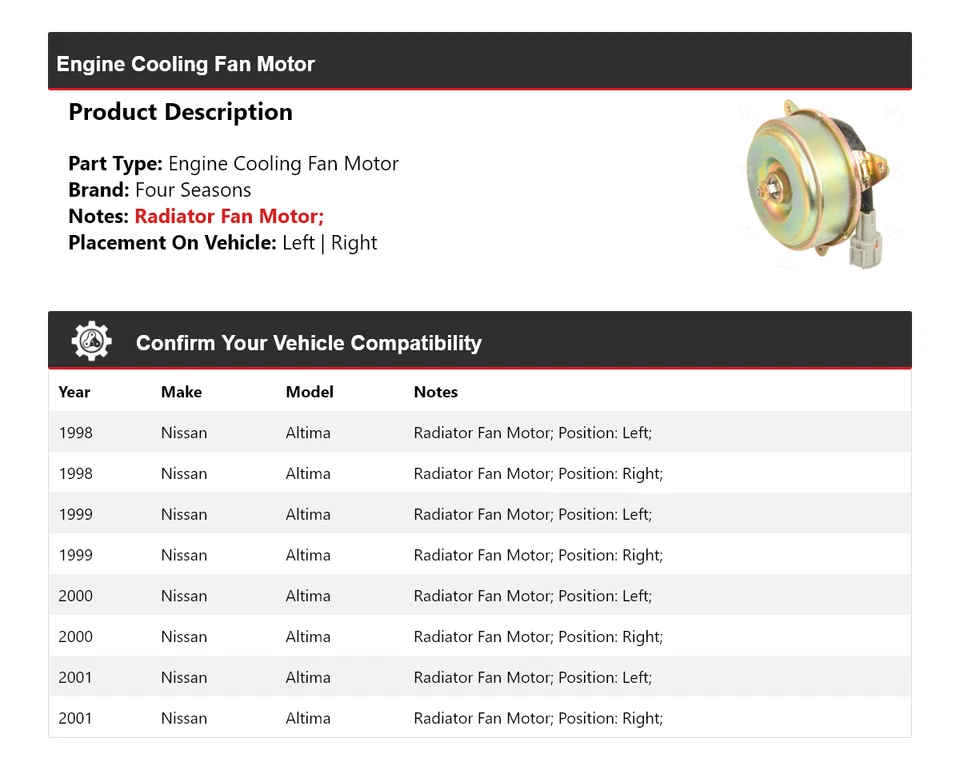Screen dimensions: 960x770
Task: Select the 1999 Altima Position Right row
Action: pyautogui.click(x=479, y=556)
